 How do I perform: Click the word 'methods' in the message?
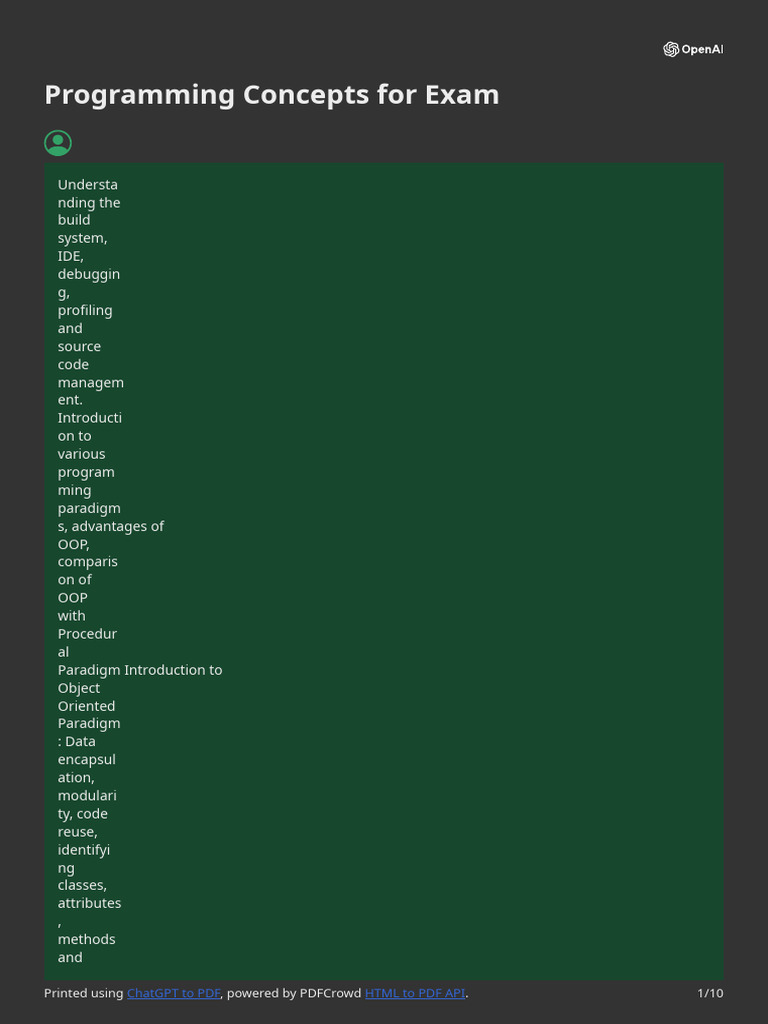(86, 939)
